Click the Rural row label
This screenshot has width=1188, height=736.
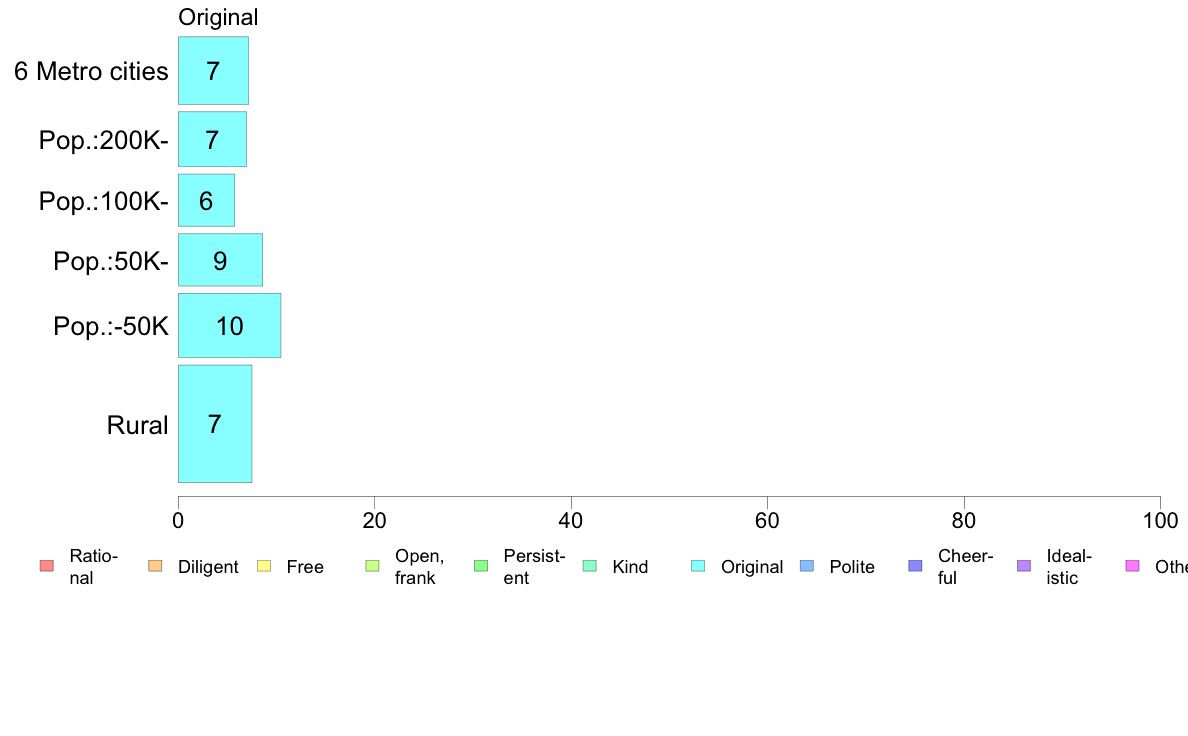137,425
